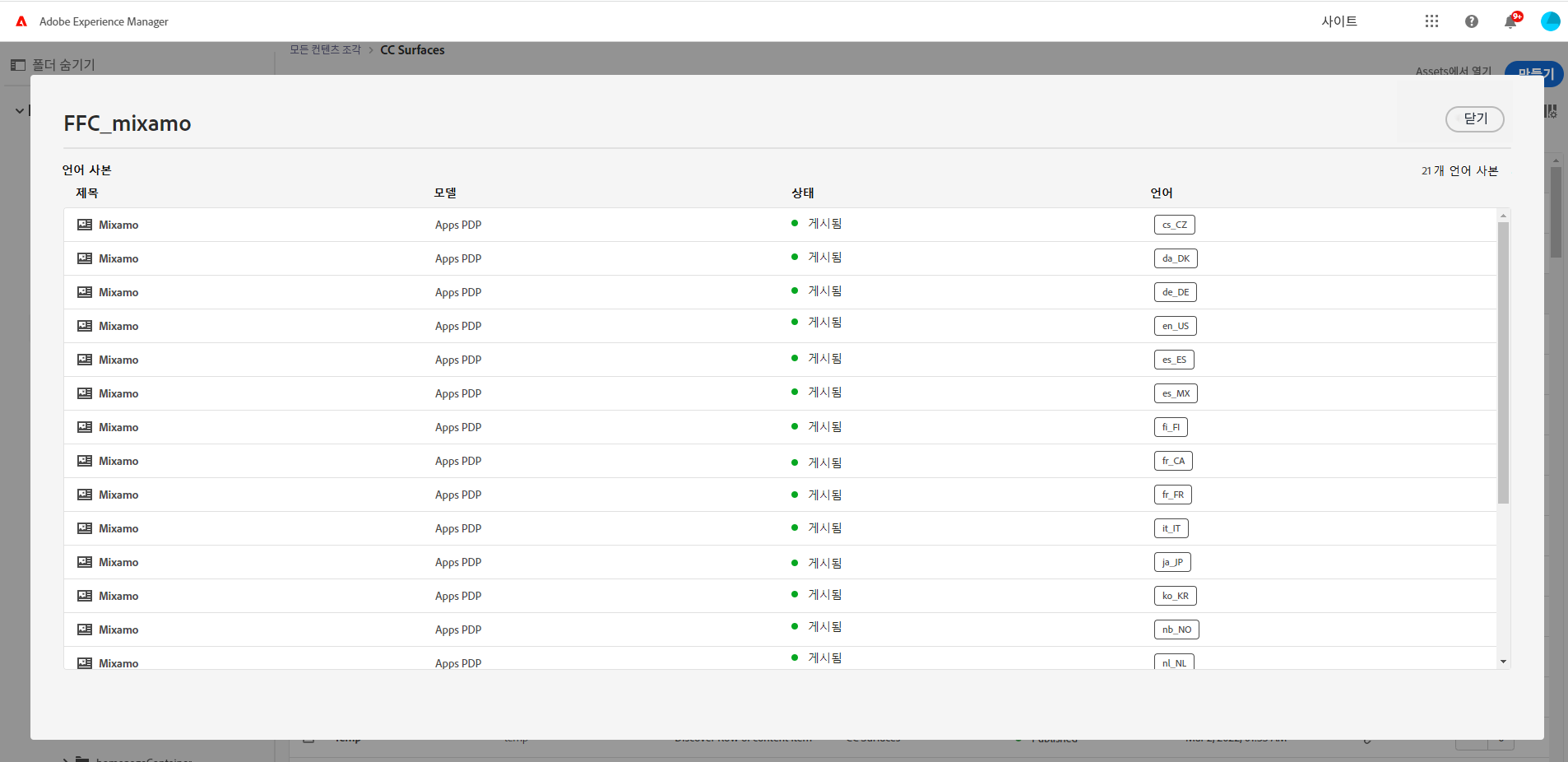
Task: Click the 상태 column header
Action: pos(803,193)
